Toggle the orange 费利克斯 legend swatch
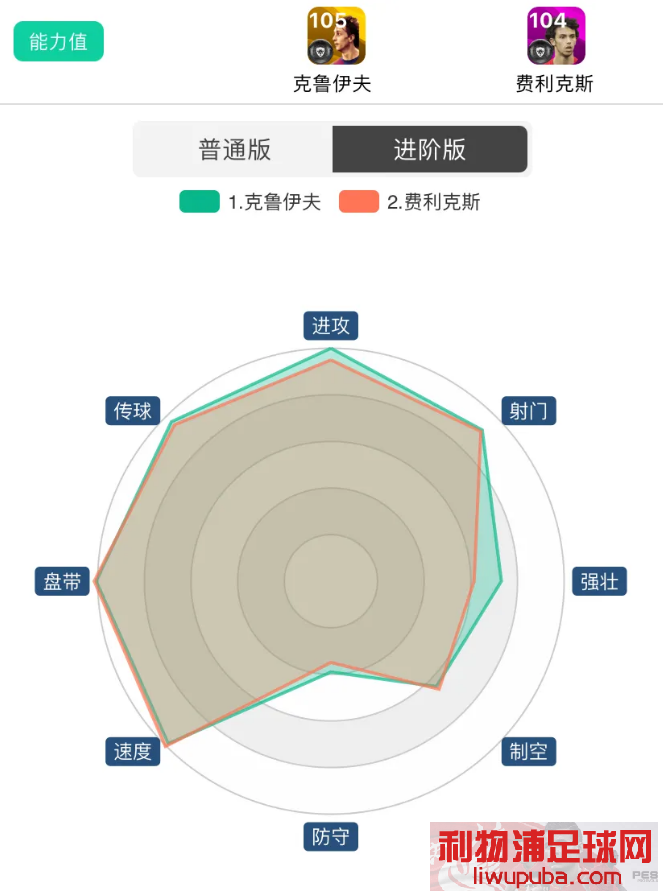The image size is (663, 896). (359, 202)
